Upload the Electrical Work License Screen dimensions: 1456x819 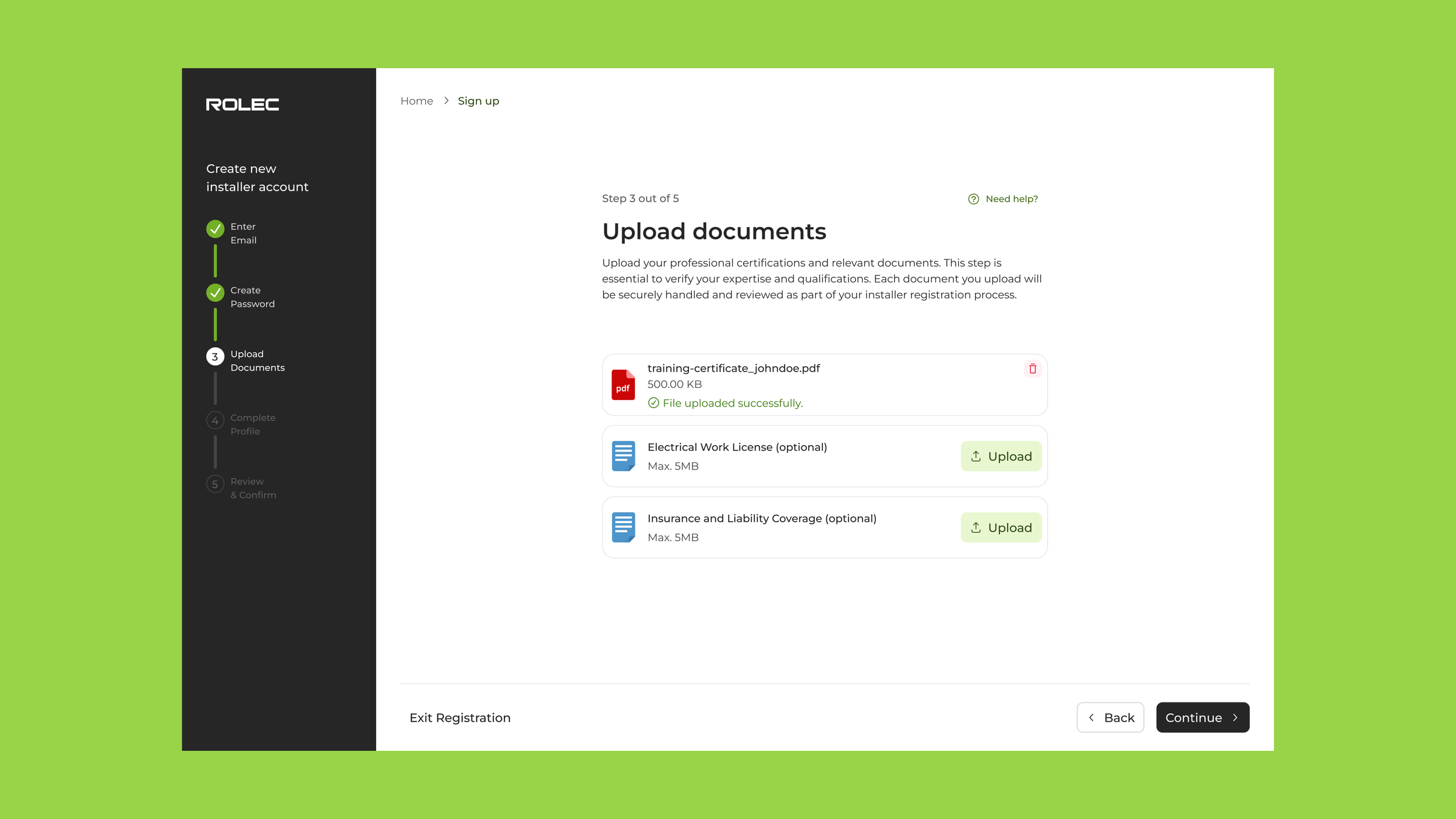(x=1001, y=456)
